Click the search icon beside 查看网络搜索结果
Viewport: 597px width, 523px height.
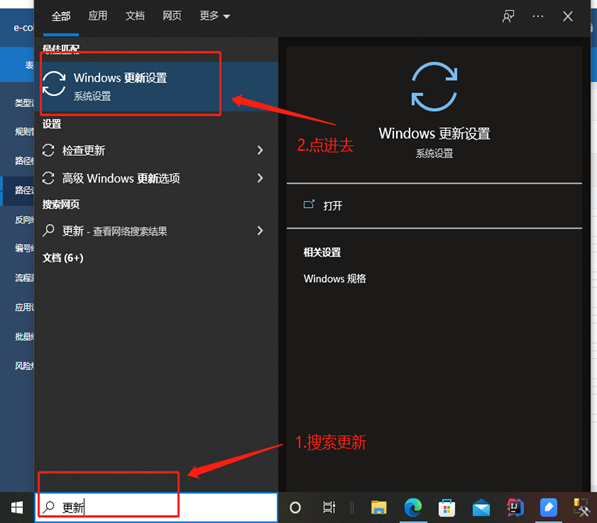coord(48,231)
